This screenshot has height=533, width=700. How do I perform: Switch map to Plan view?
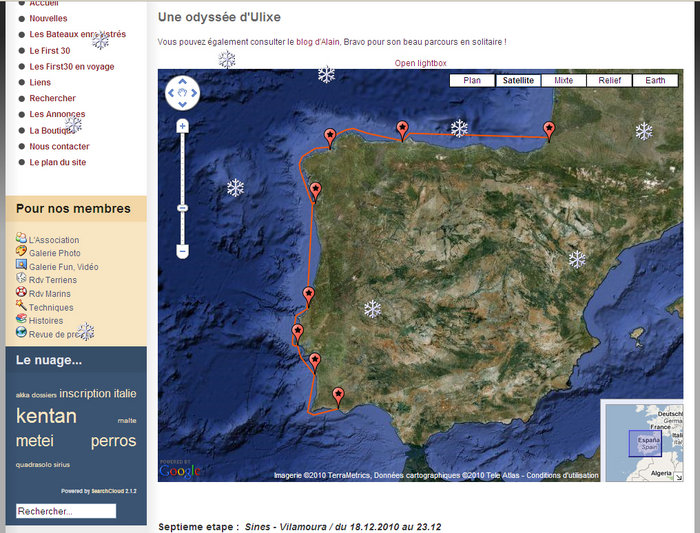point(472,80)
